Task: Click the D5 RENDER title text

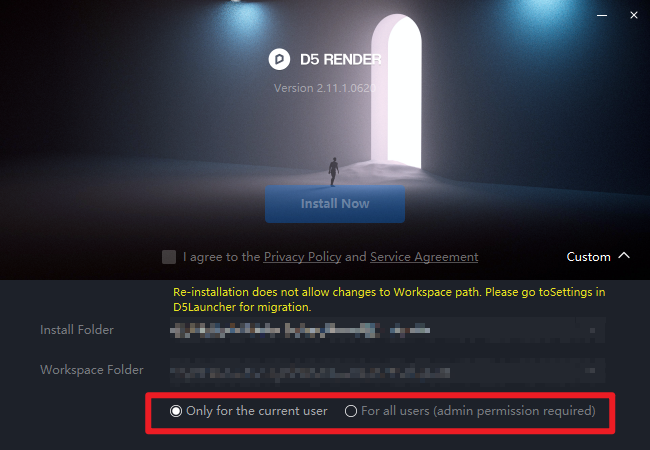Action: [x=340, y=60]
